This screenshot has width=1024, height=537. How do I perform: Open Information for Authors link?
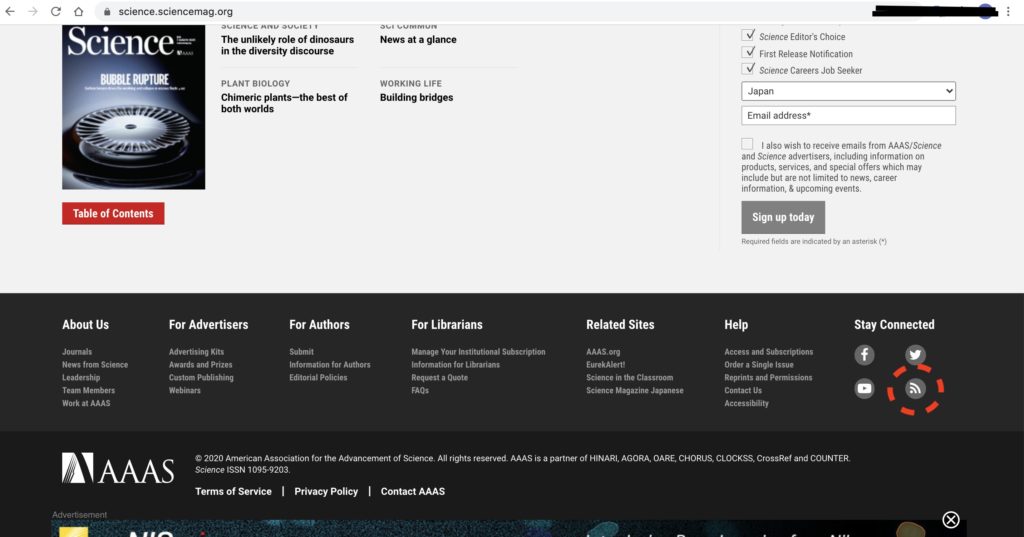coord(330,365)
